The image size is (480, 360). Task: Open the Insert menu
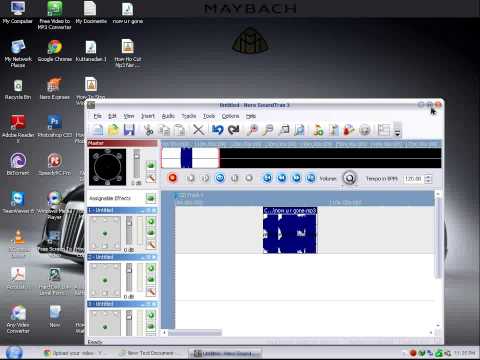tap(148, 116)
